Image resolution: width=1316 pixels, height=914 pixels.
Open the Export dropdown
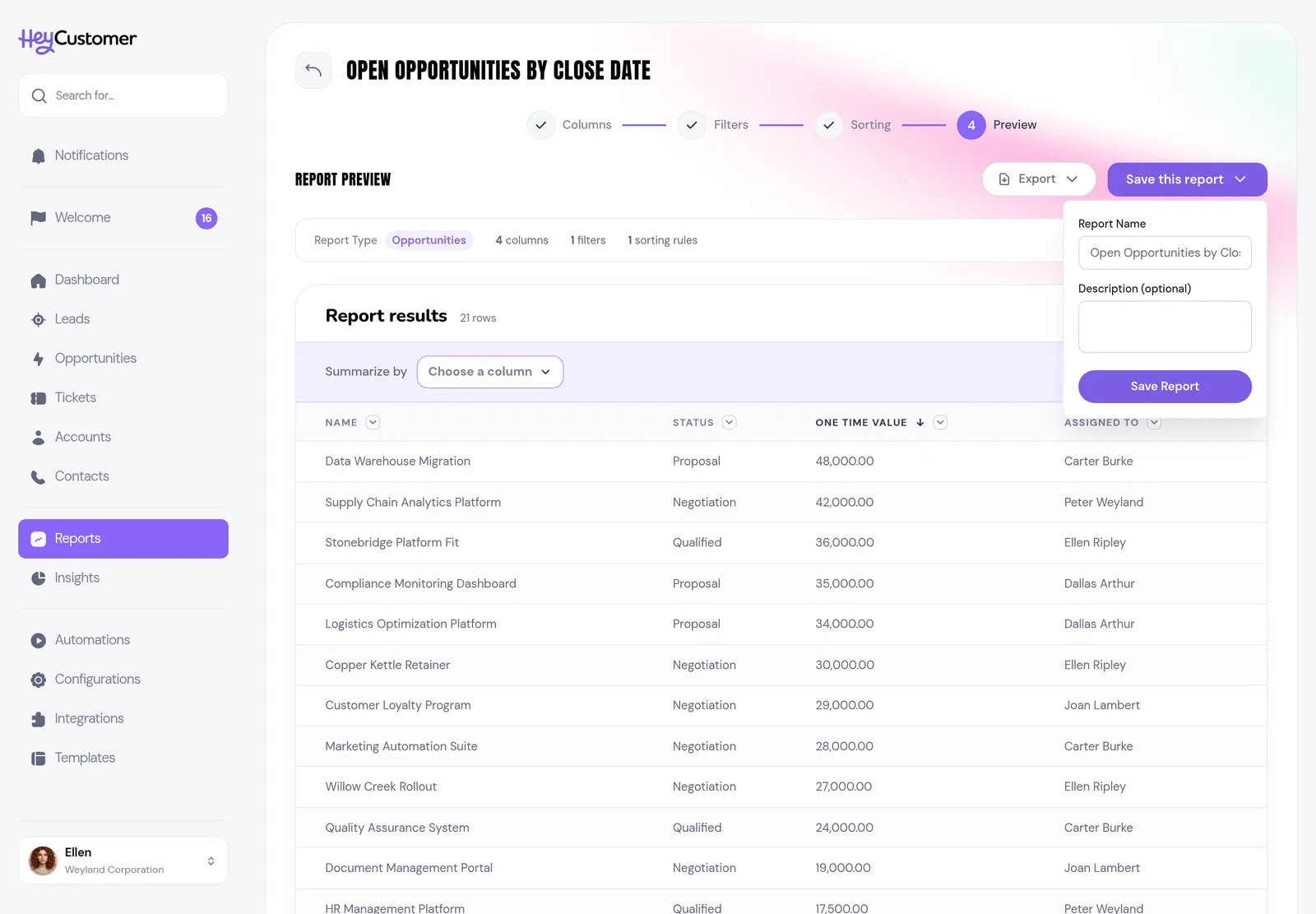point(1038,179)
